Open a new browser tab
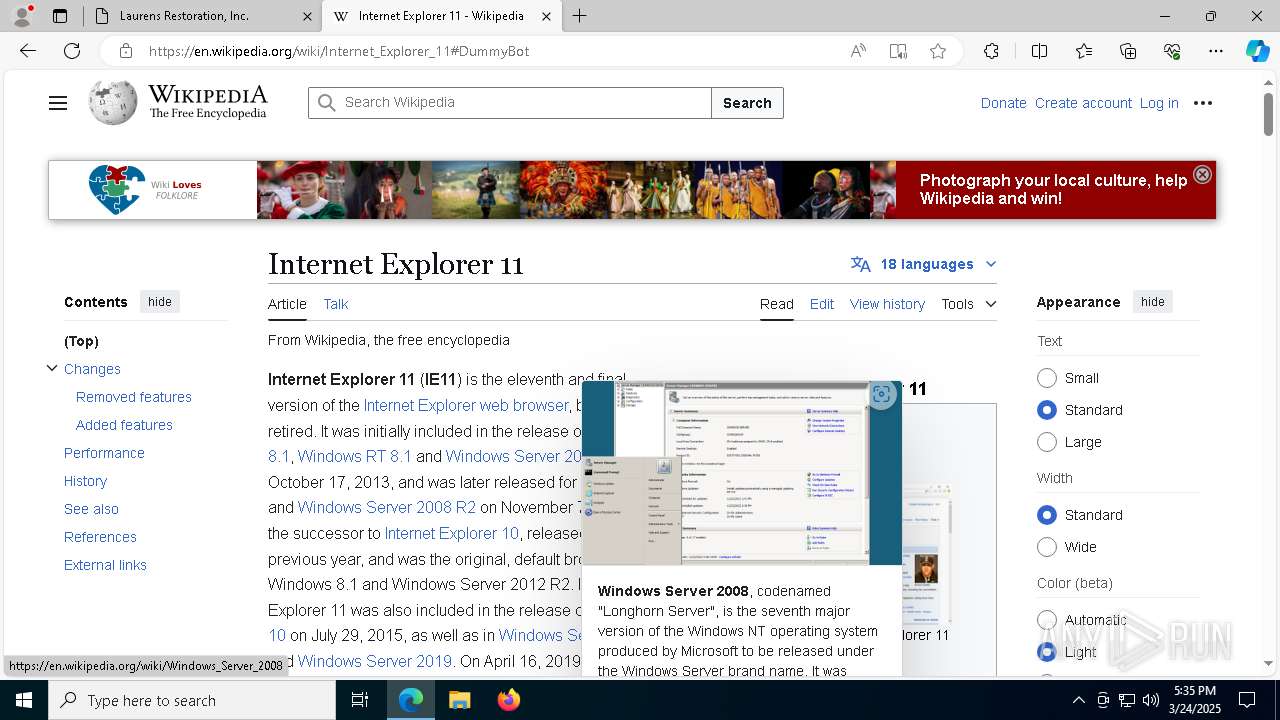Viewport: 1280px width, 720px height. tap(580, 16)
